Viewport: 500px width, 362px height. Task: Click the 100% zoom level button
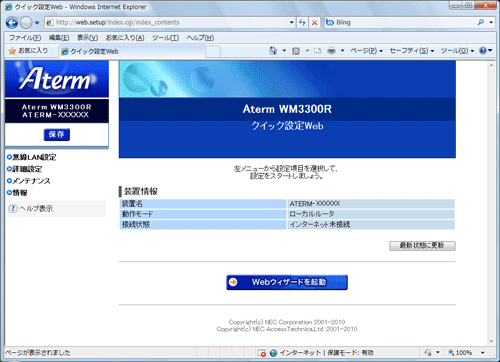click(x=460, y=352)
